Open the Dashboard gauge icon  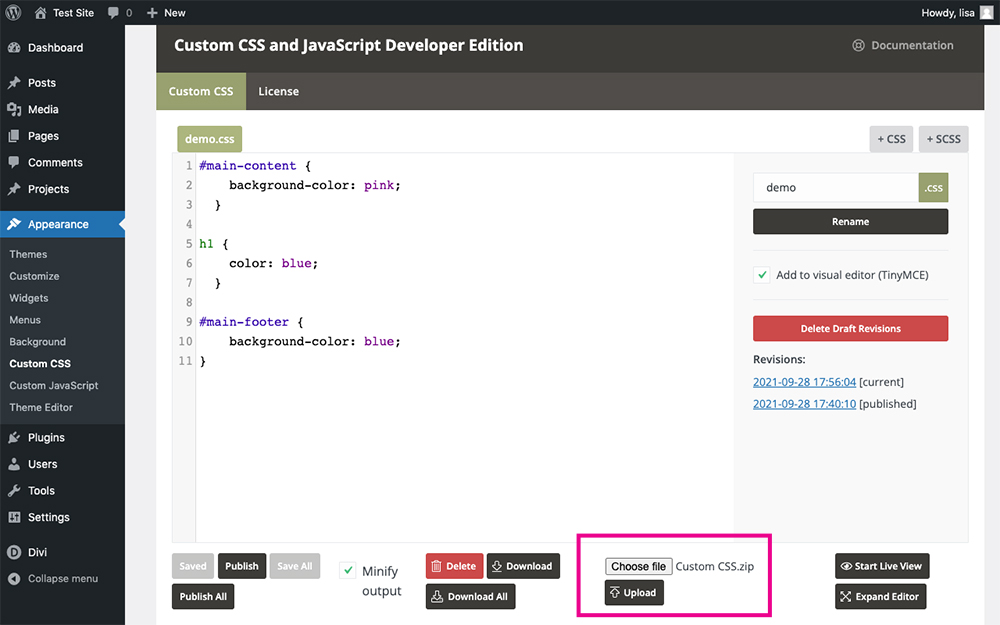[14, 48]
